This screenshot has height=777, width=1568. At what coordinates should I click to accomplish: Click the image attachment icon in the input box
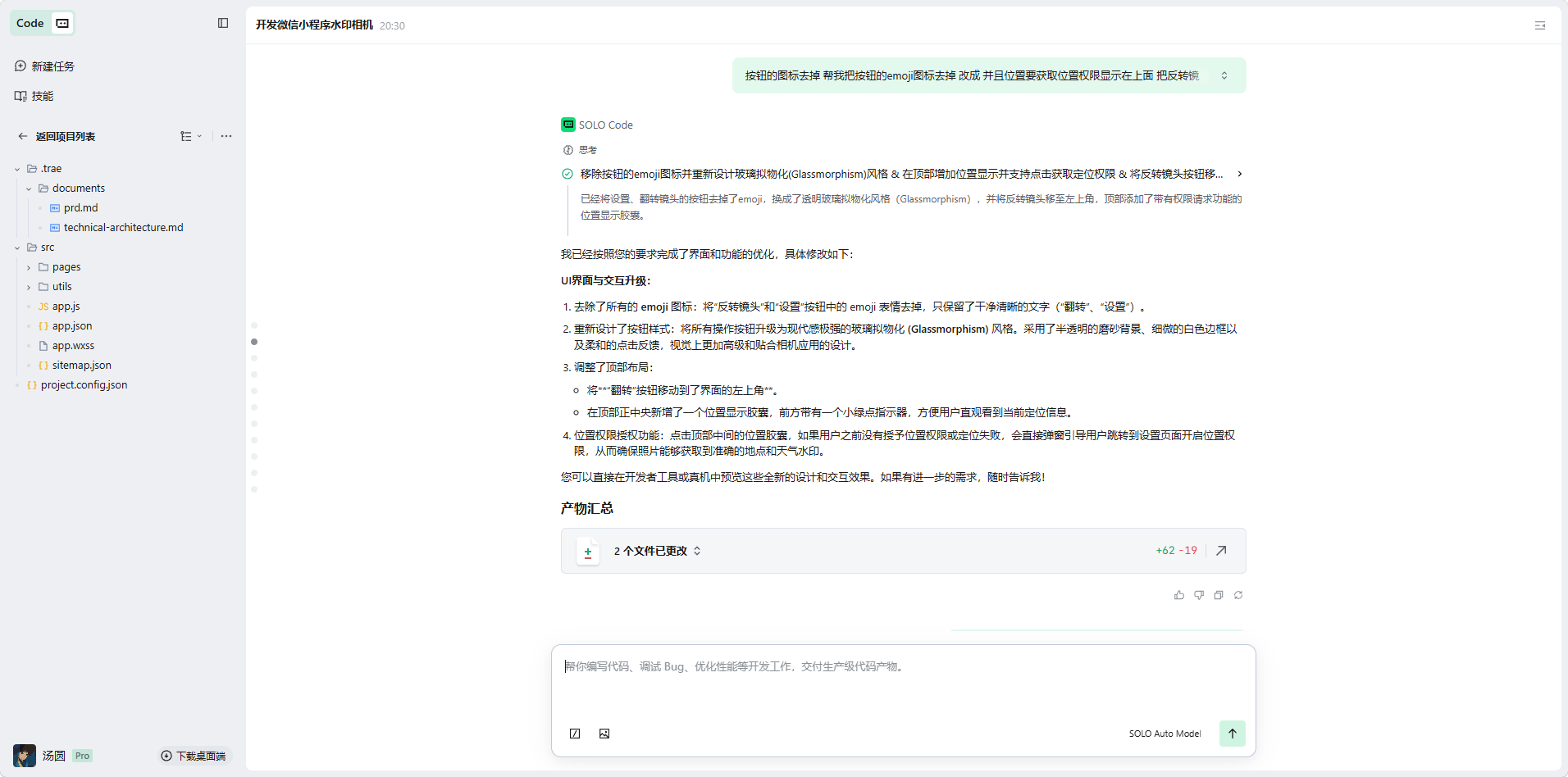604,734
